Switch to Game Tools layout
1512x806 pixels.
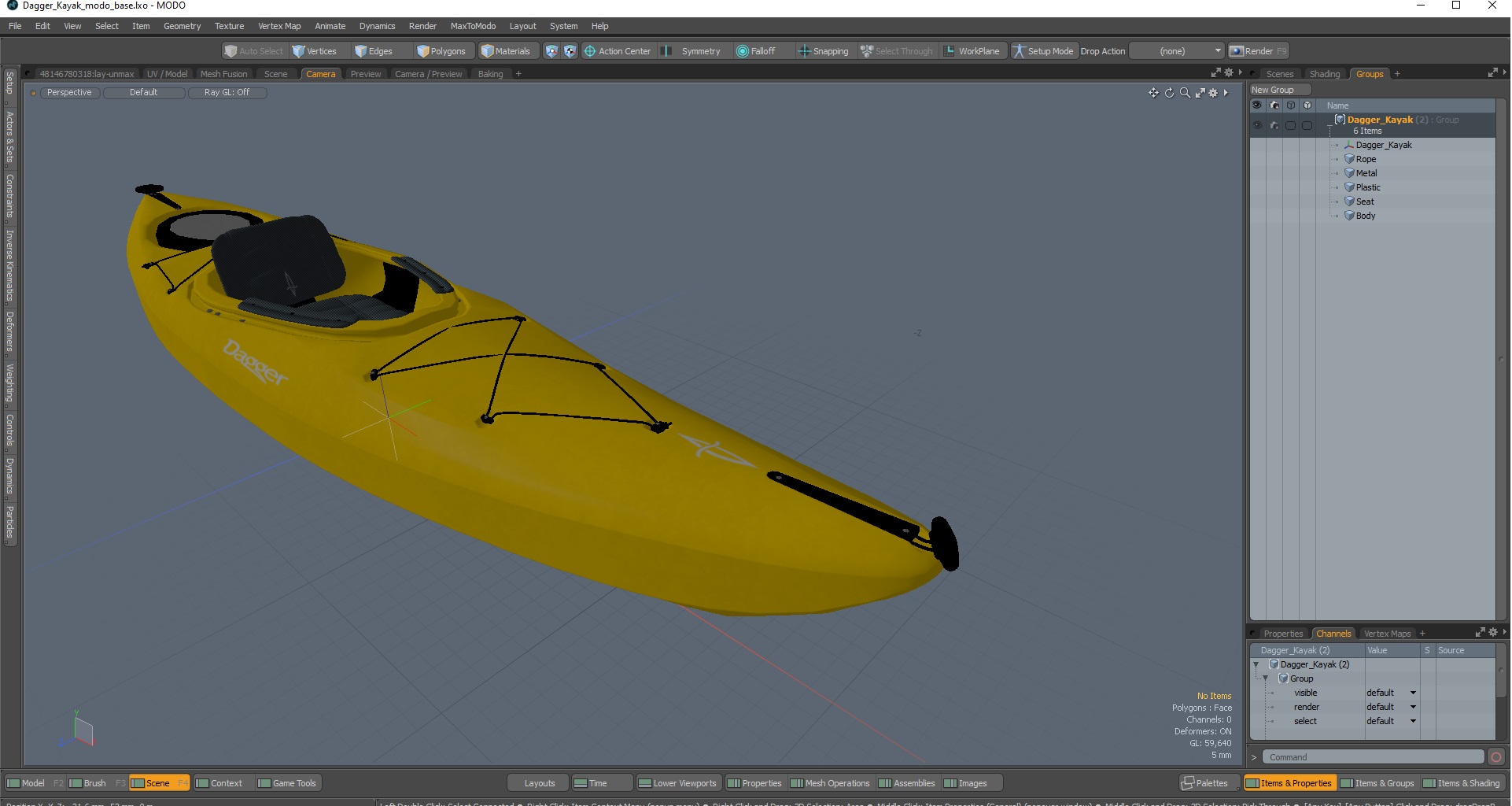pyautogui.click(x=286, y=783)
